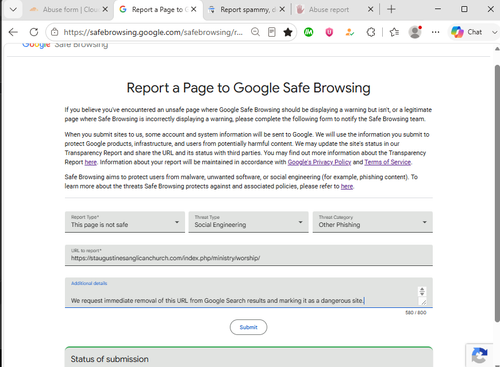This screenshot has width=500, height=367.
Task: Close the Abuse report tab
Action: (x=370, y=9)
